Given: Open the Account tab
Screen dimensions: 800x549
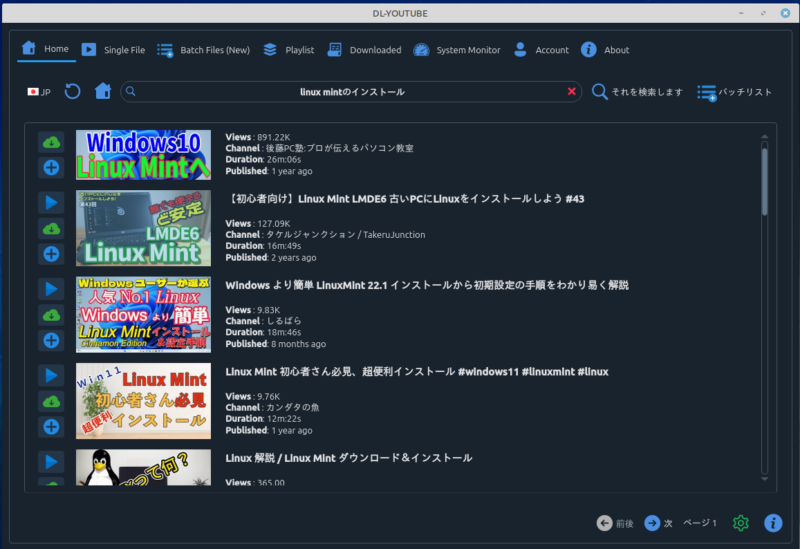Looking at the screenshot, I should point(541,50).
